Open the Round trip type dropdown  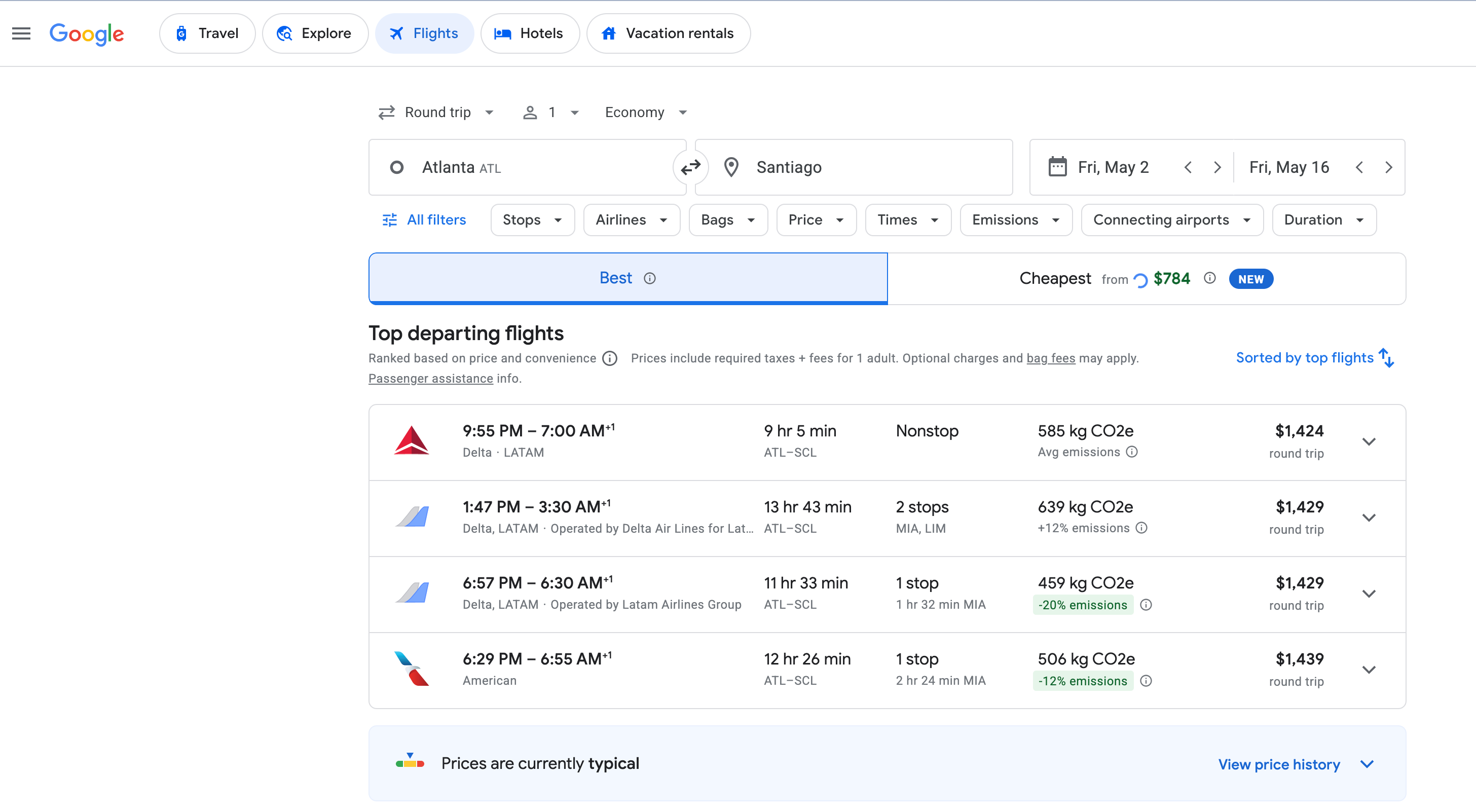point(436,113)
